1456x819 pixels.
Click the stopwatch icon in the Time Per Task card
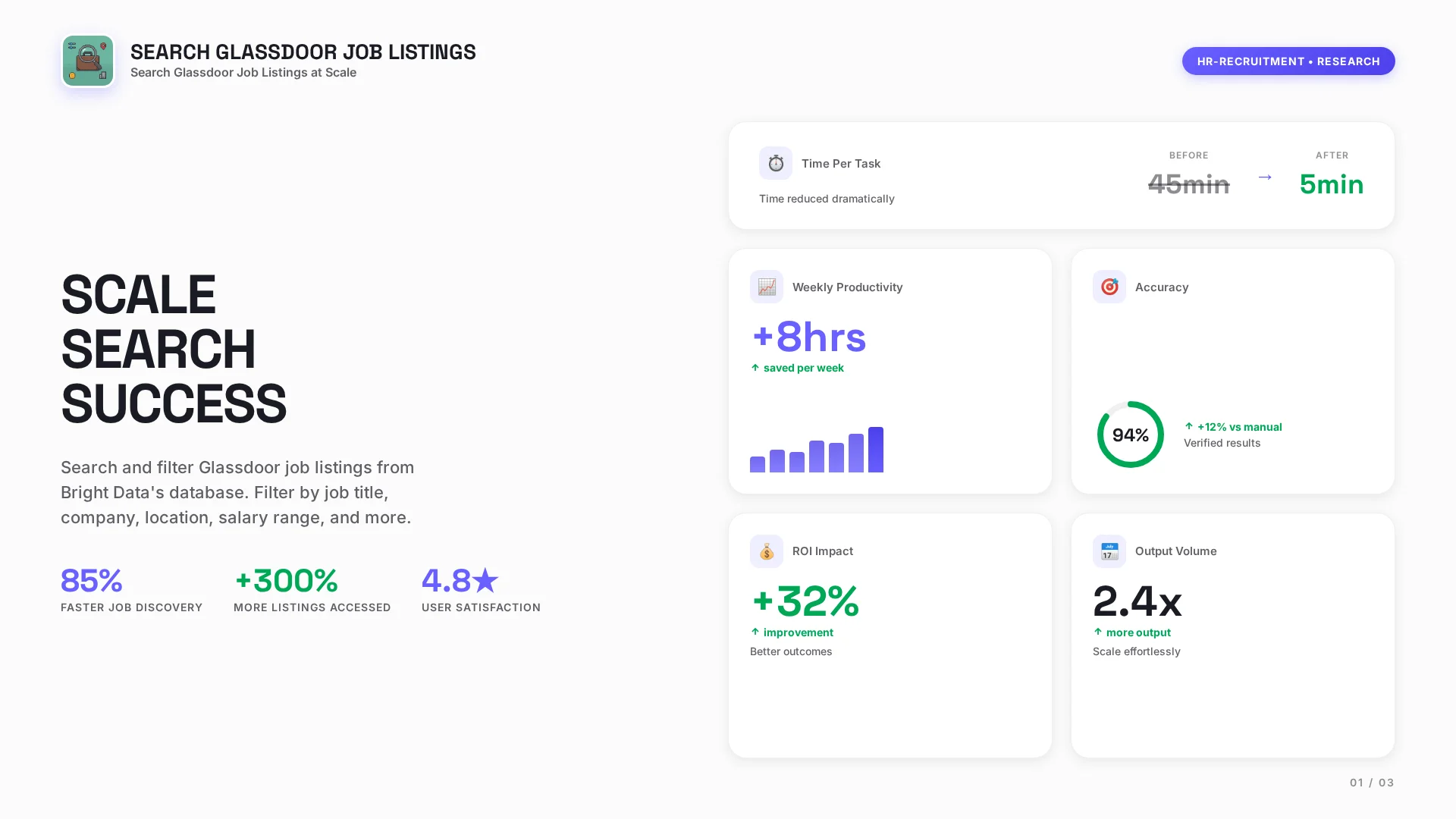pyautogui.click(x=775, y=163)
